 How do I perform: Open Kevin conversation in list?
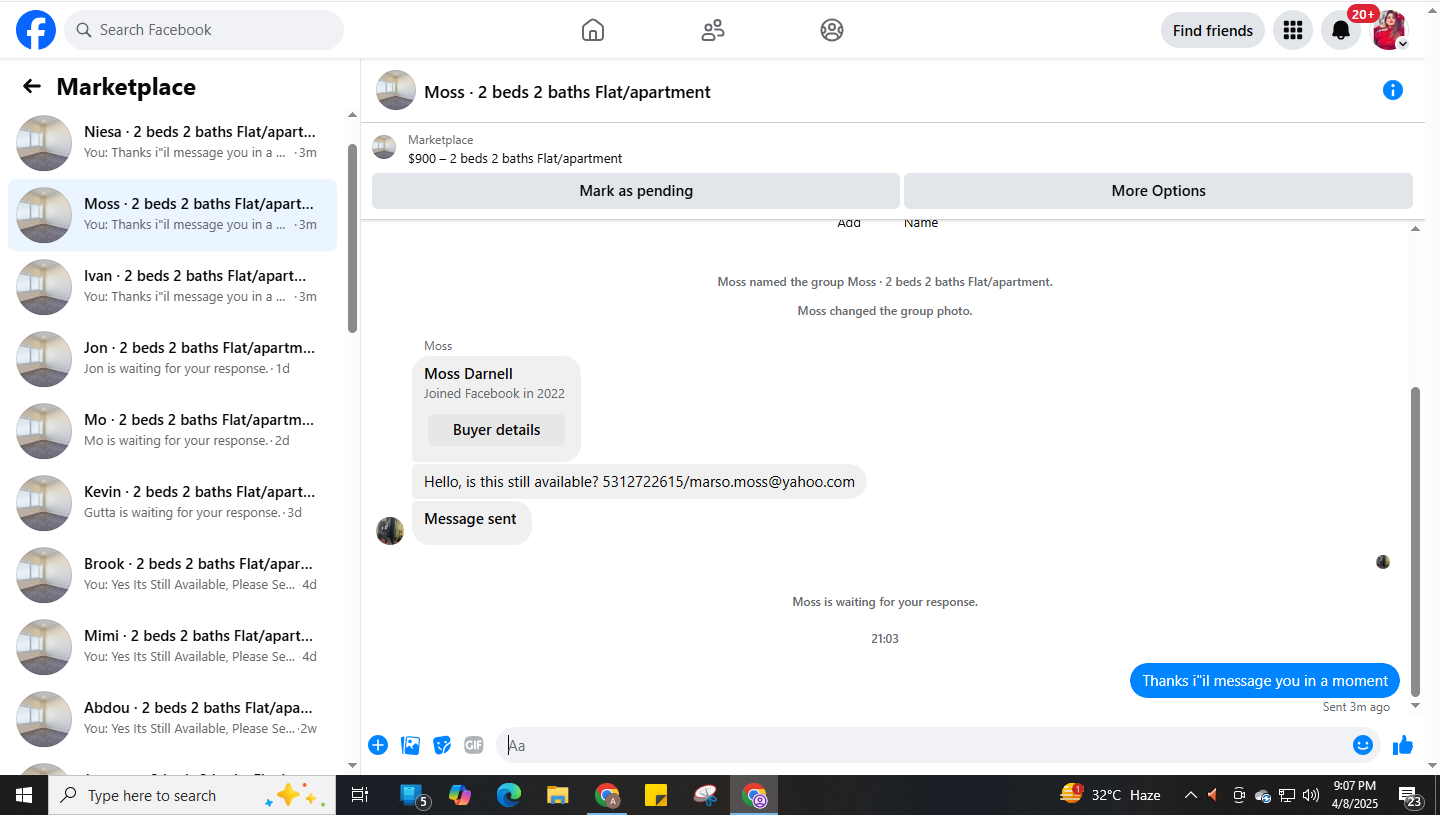point(172,503)
